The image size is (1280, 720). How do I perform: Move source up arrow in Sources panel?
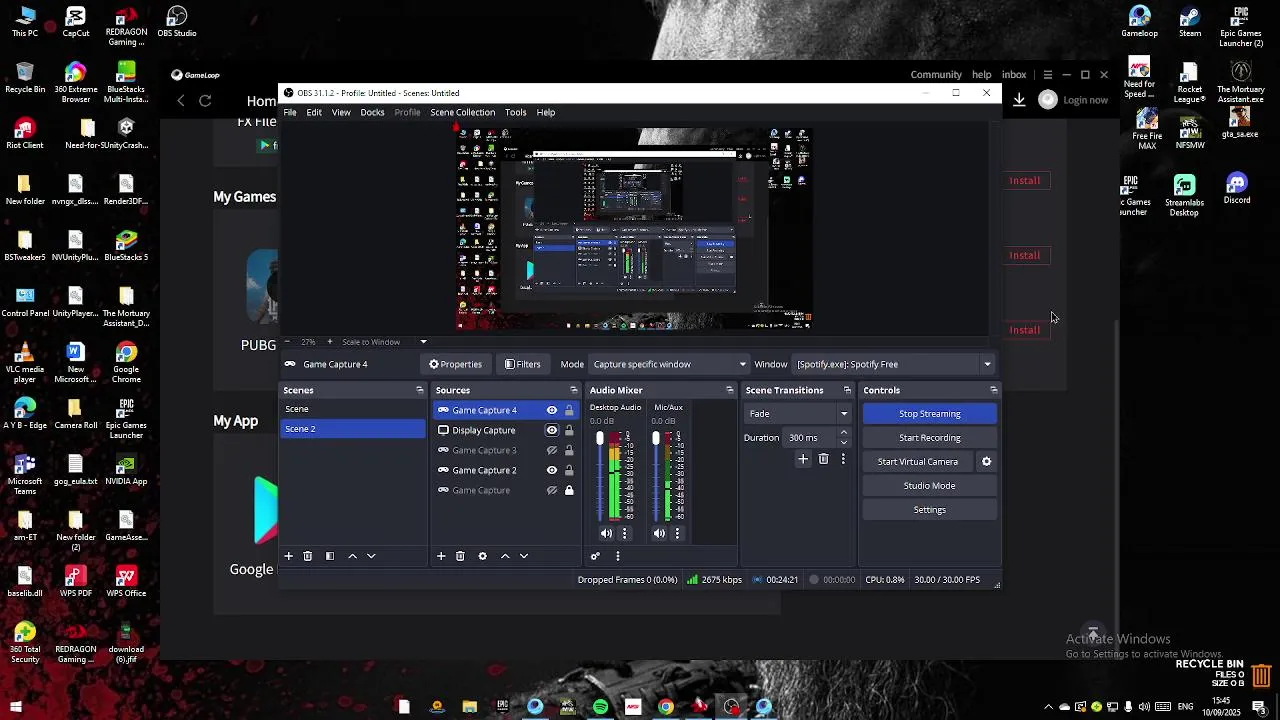click(x=505, y=556)
